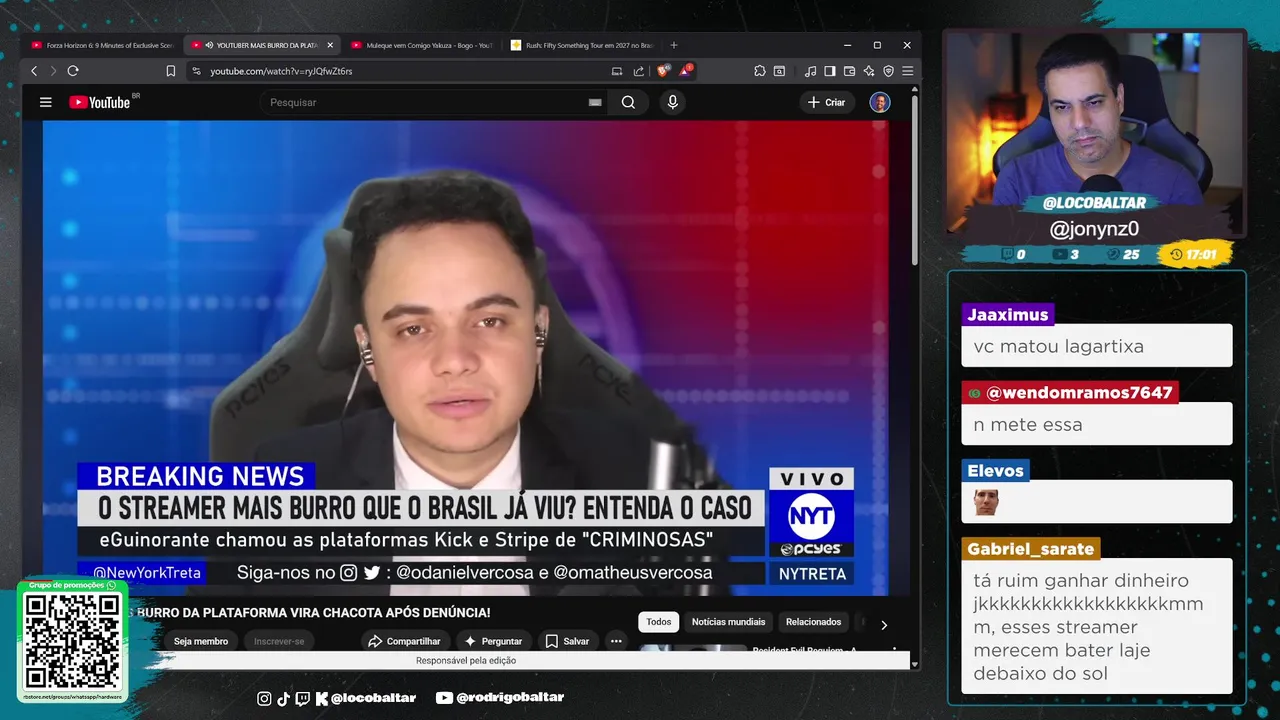This screenshot has height=720, width=1280.
Task: Select the Relacionados filter chip
Action: point(813,622)
